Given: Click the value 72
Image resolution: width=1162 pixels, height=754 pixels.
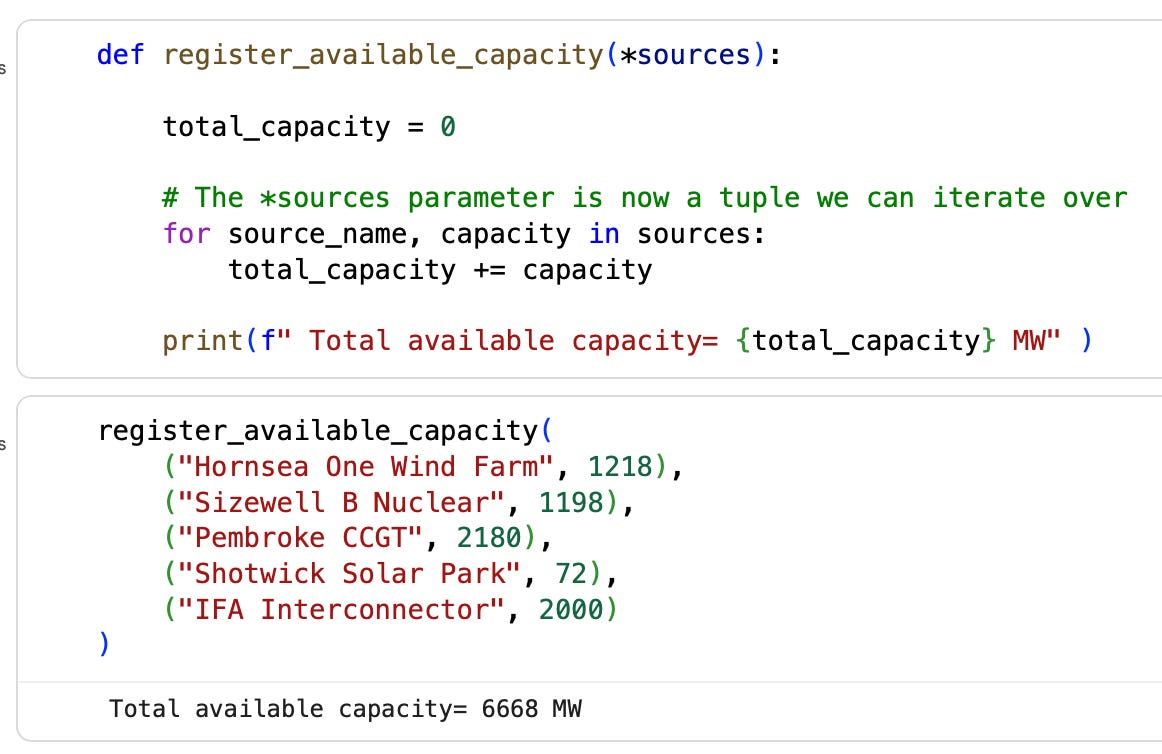Looking at the screenshot, I should (571, 574).
